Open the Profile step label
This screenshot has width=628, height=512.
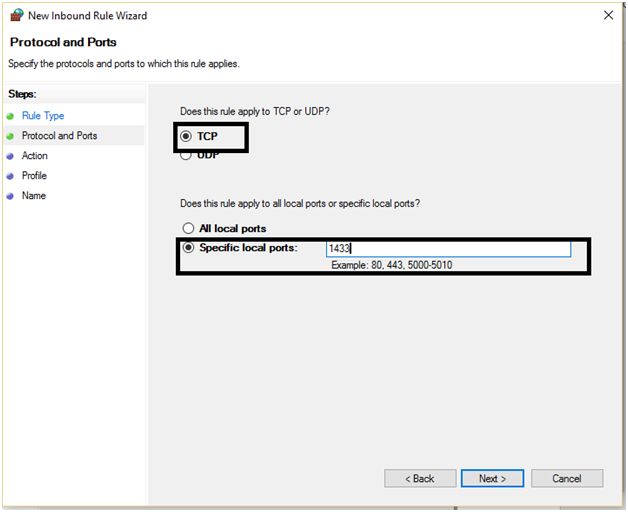34,176
